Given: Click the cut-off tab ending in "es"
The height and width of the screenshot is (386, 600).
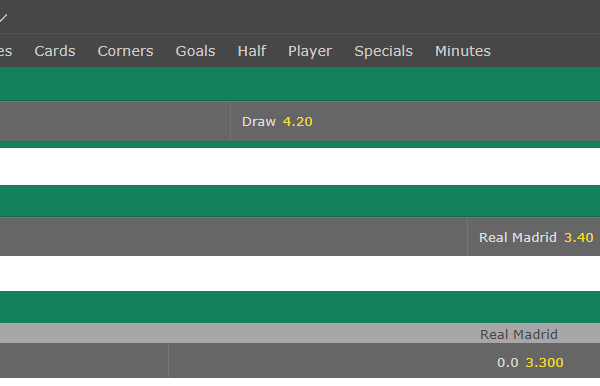Looking at the screenshot, I should [x=6, y=51].
